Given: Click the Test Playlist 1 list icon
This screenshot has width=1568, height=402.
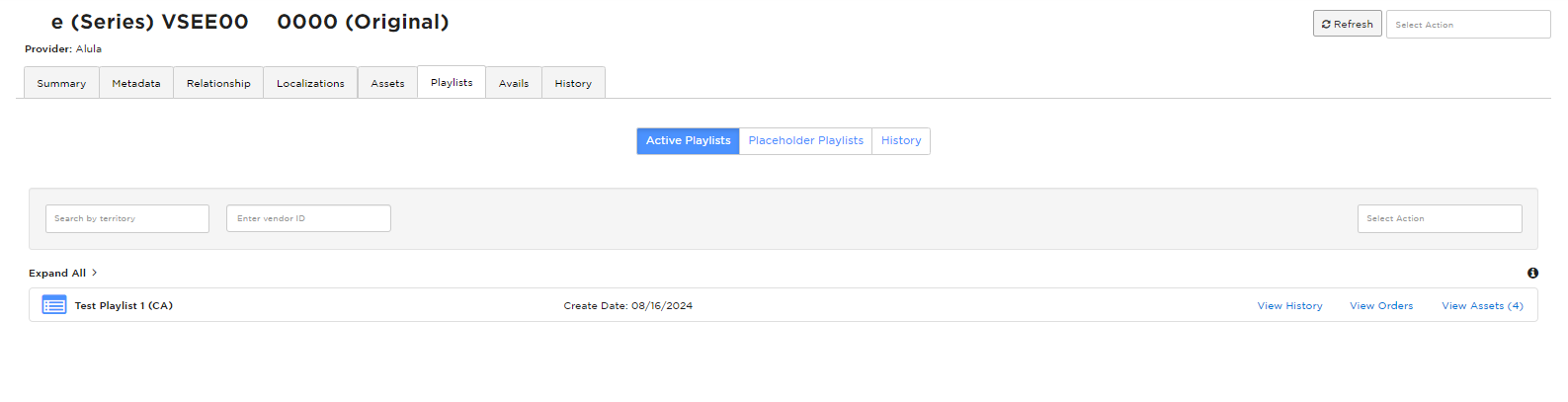Looking at the screenshot, I should 54,305.
